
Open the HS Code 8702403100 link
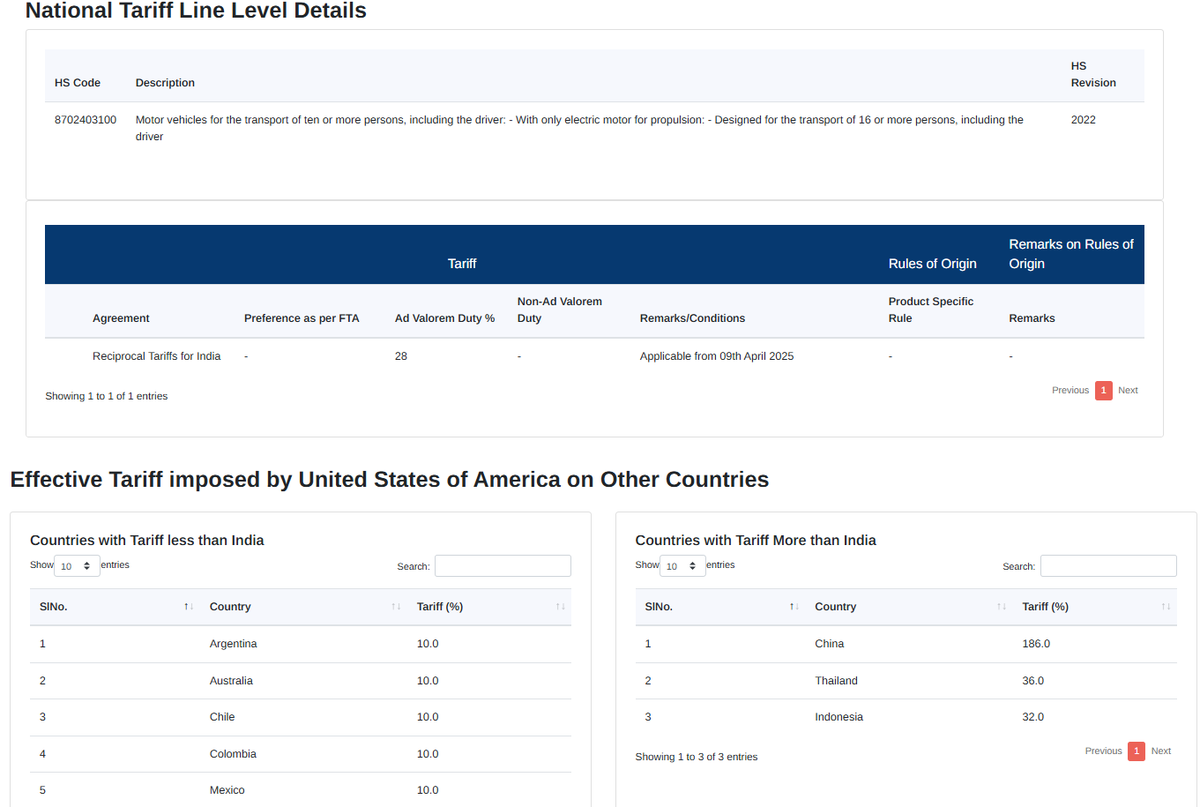85,119
